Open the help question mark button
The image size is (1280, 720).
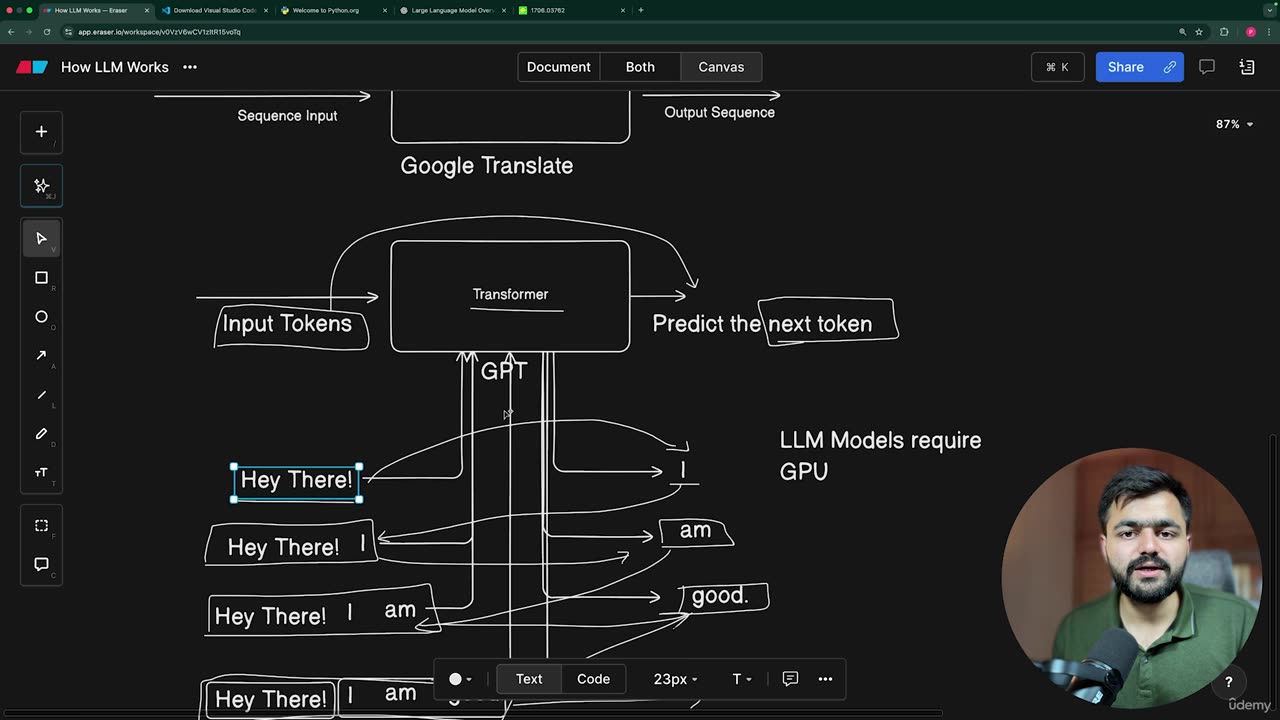tap(1229, 682)
